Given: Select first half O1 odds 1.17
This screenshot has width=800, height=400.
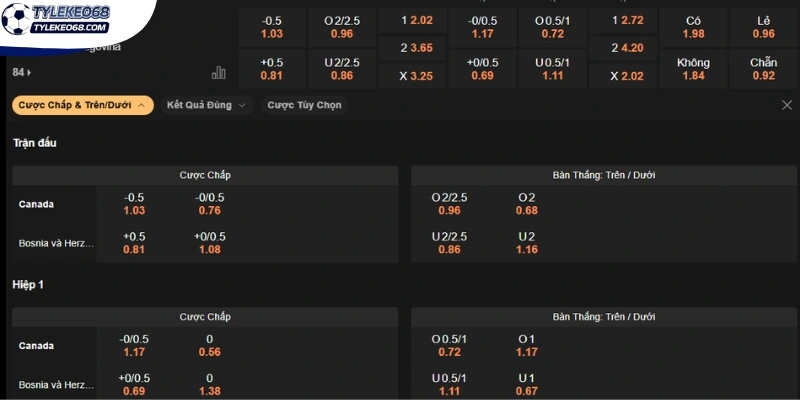Looking at the screenshot, I should (527, 345).
